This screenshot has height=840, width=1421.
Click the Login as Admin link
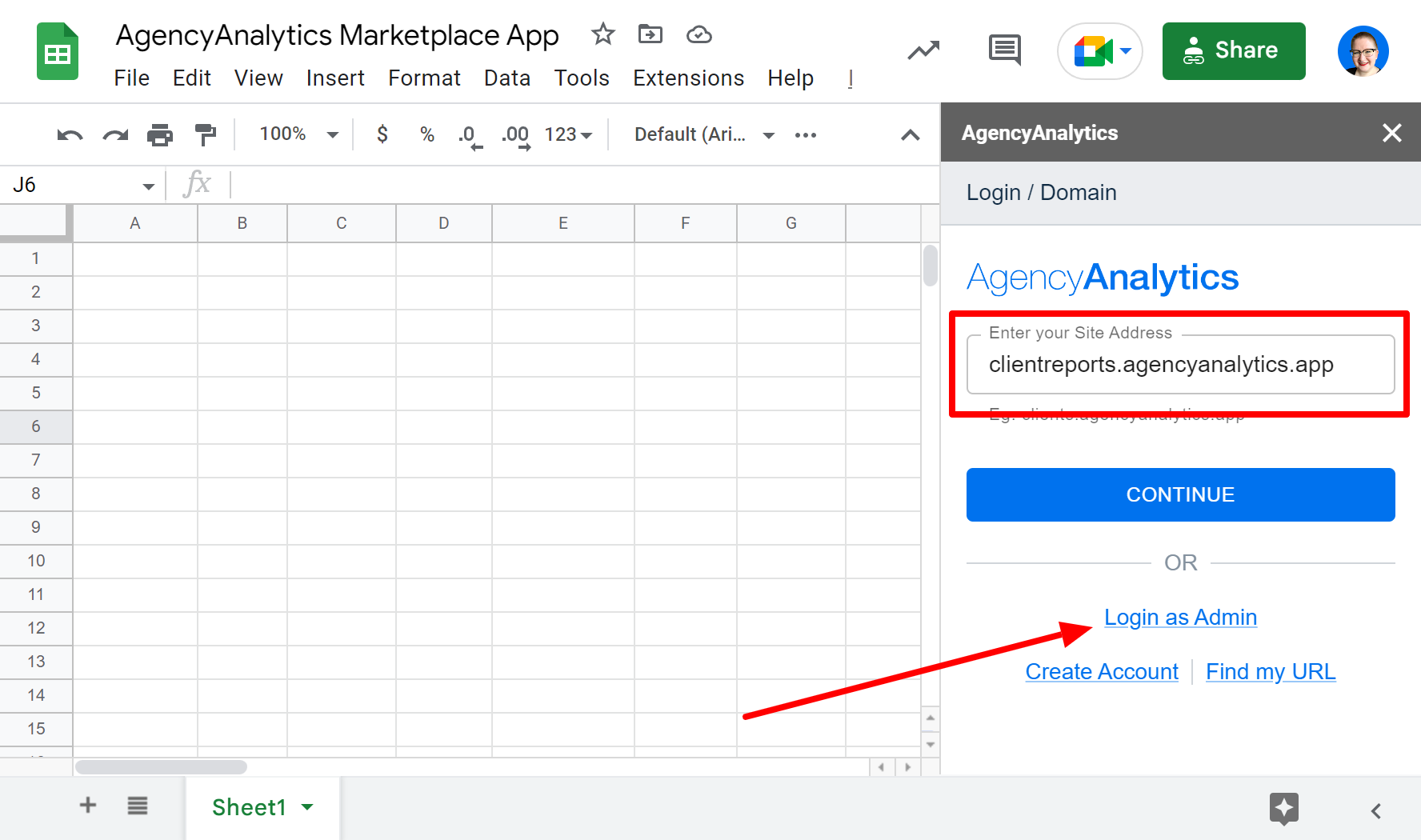pyautogui.click(x=1180, y=618)
